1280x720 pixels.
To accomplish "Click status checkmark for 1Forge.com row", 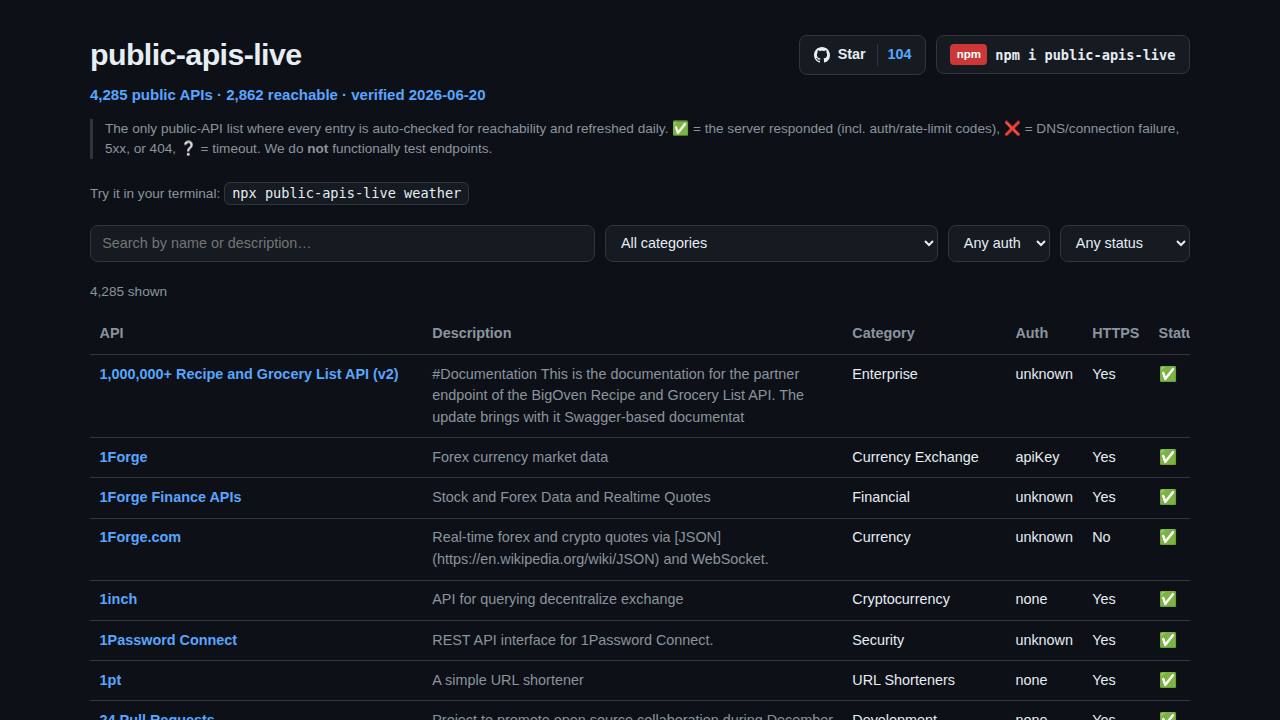I will click(1167, 537).
